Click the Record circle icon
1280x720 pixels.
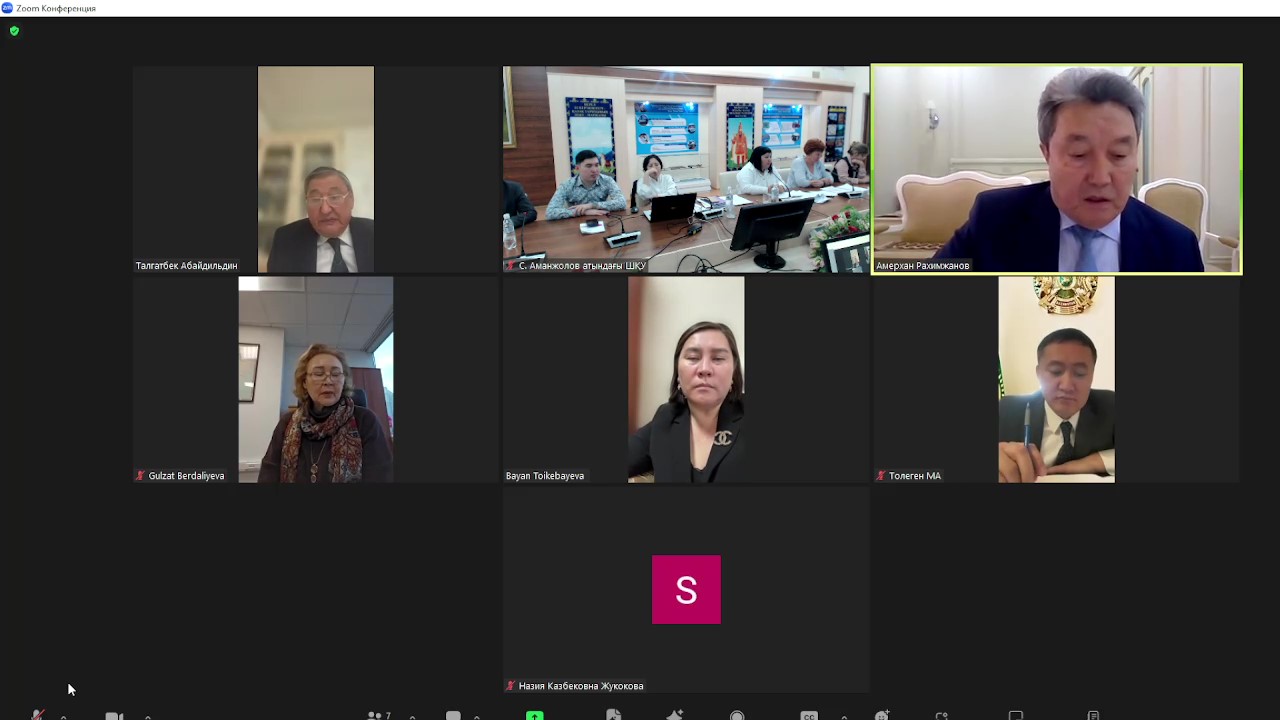[737, 715]
